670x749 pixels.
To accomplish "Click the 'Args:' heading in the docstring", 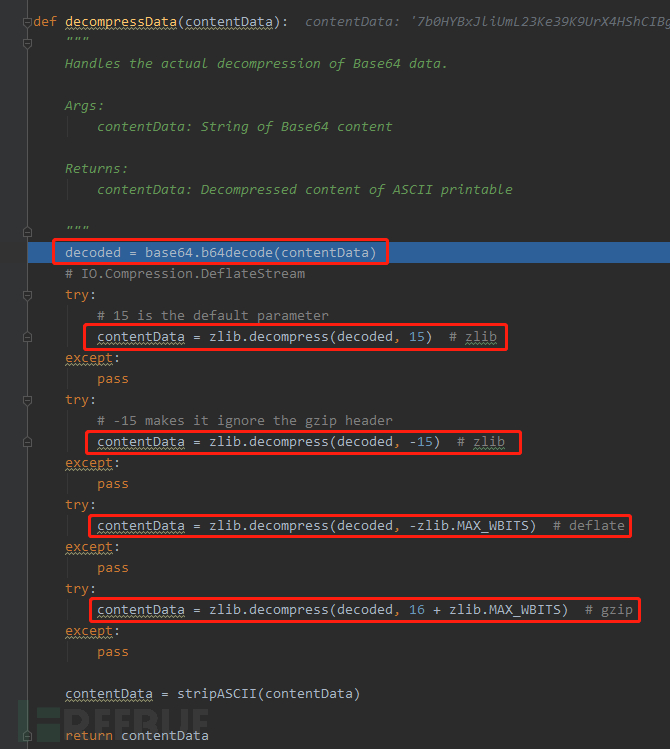I will click(x=84, y=105).
